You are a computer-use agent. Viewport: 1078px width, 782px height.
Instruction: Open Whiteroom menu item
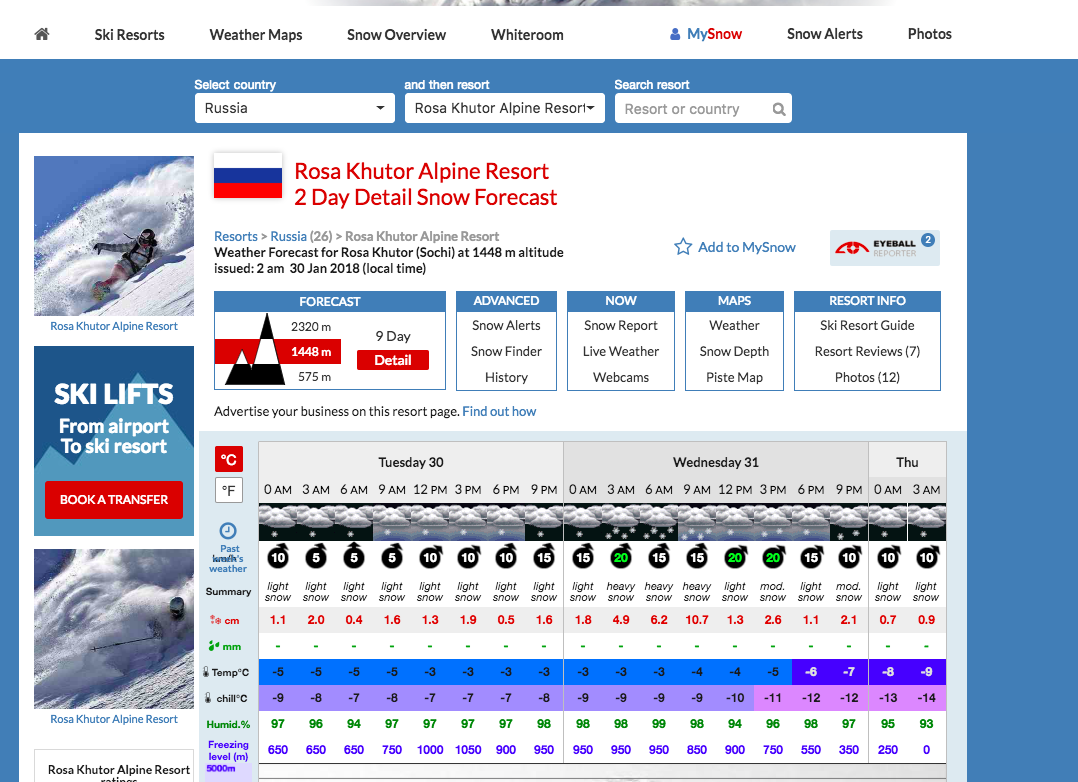pyautogui.click(x=527, y=34)
